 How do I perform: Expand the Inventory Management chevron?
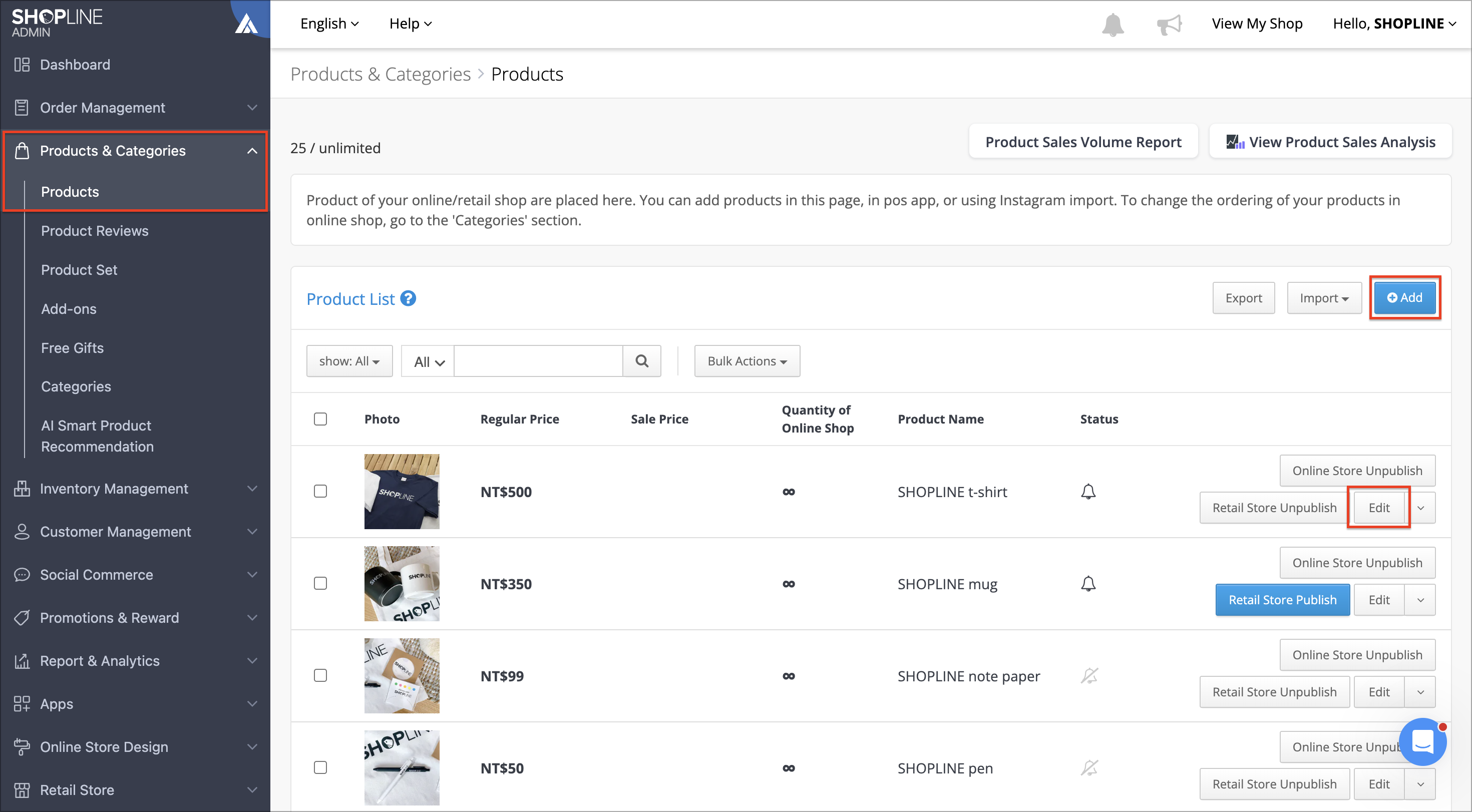point(252,489)
